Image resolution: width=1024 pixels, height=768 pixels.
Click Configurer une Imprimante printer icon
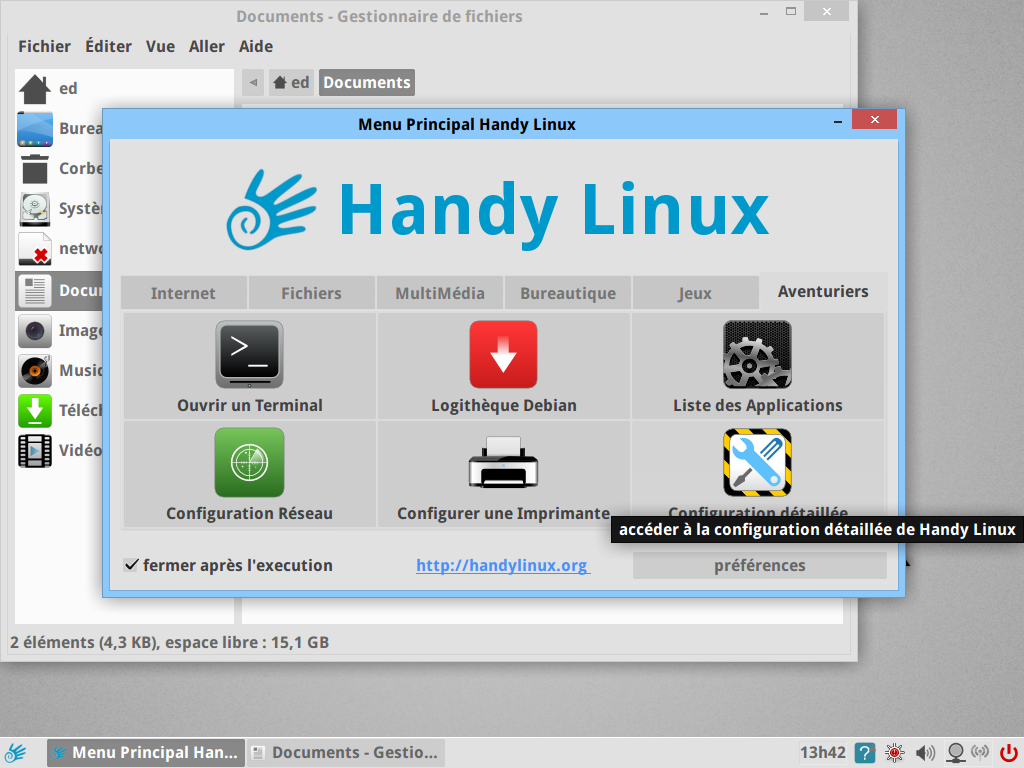[x=504, y=462]
